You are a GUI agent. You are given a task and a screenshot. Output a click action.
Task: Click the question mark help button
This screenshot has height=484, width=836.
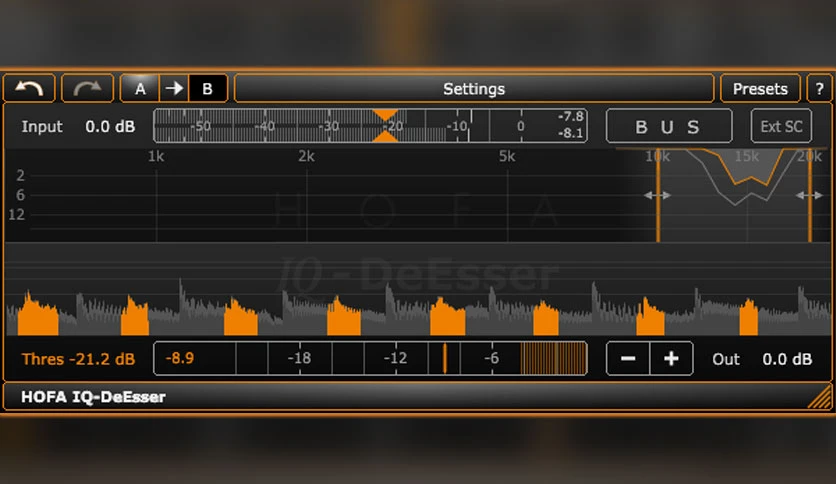(x=819, y=88)
